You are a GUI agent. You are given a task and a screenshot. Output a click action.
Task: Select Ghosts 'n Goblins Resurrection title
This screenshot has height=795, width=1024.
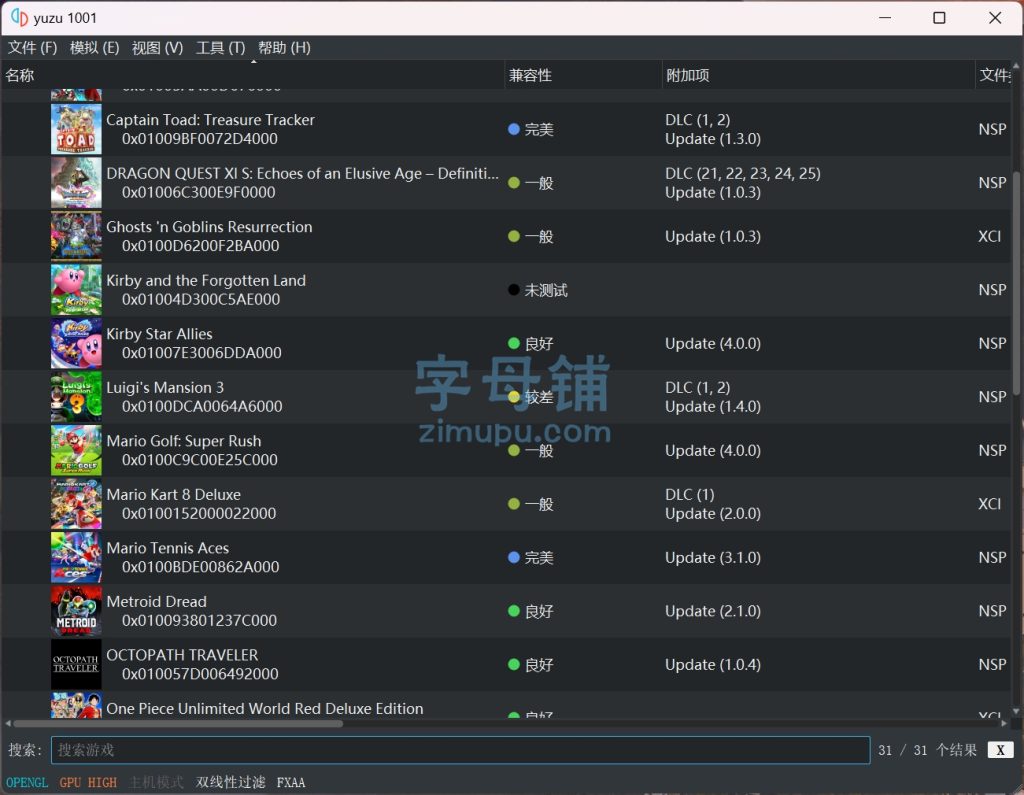[209, 227]
